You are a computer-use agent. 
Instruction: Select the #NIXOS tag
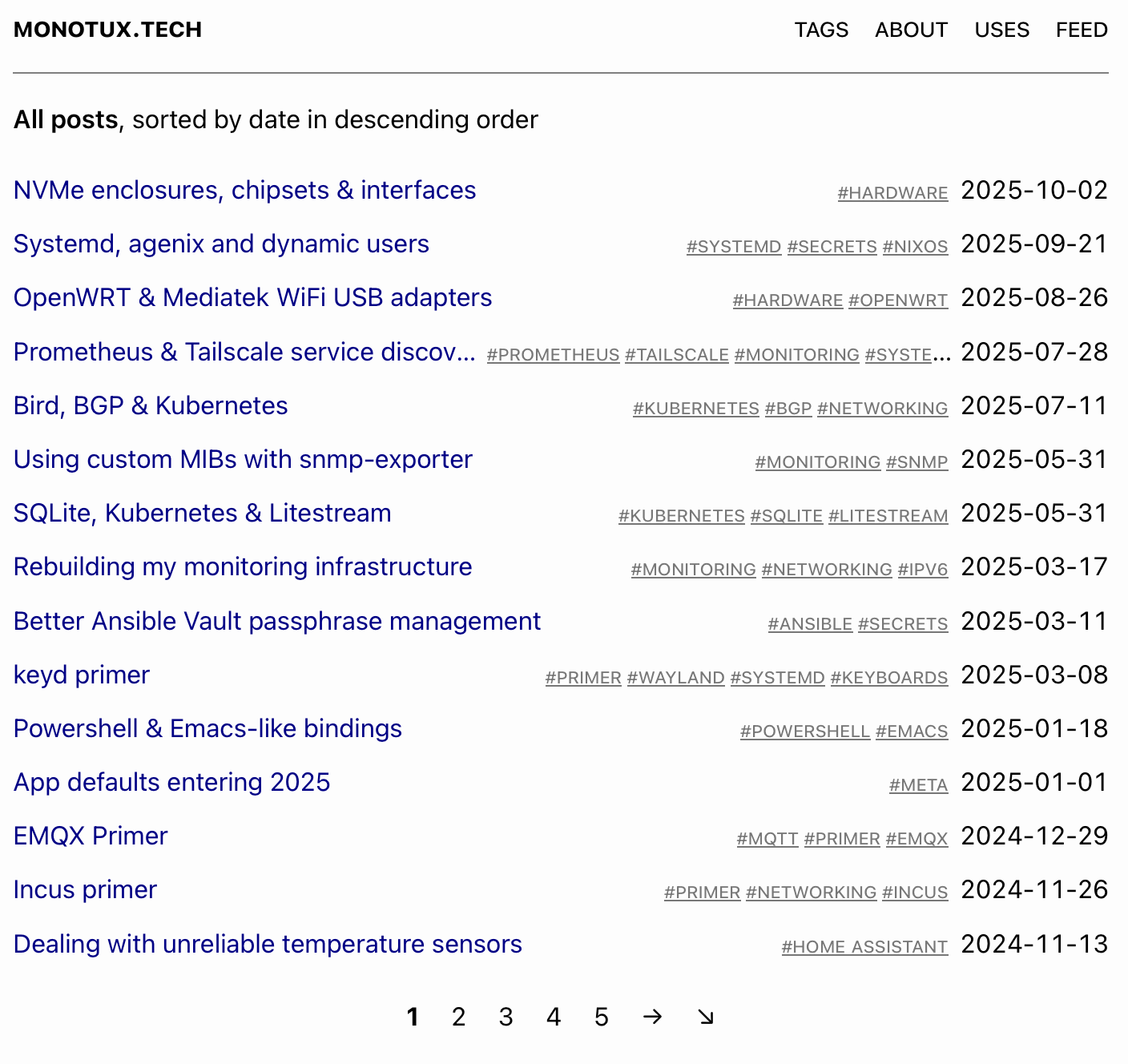pyautogui.click(x=915, y=247)
